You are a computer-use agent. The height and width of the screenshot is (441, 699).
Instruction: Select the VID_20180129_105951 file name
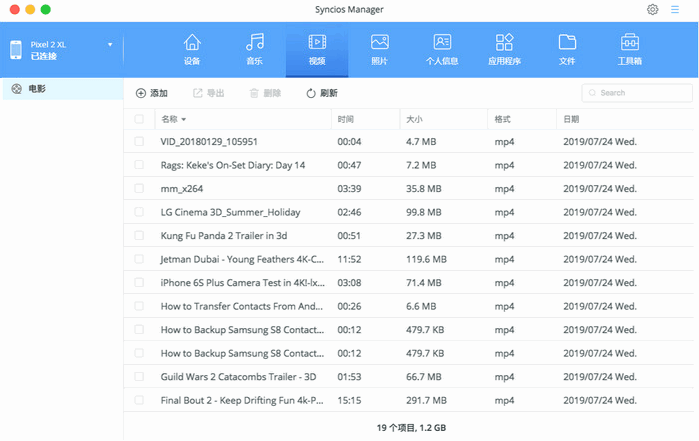point(209,142)
